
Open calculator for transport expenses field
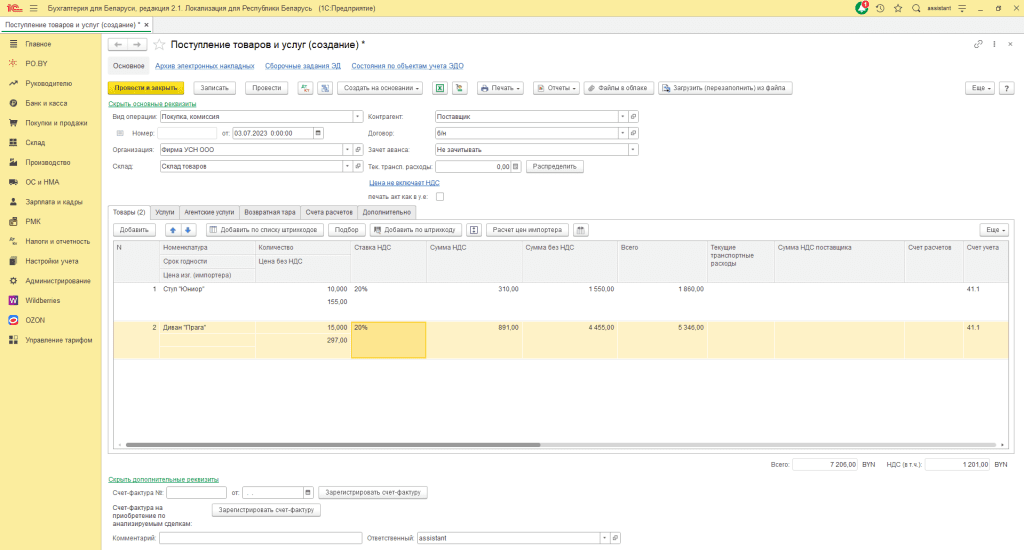point(515,167)
